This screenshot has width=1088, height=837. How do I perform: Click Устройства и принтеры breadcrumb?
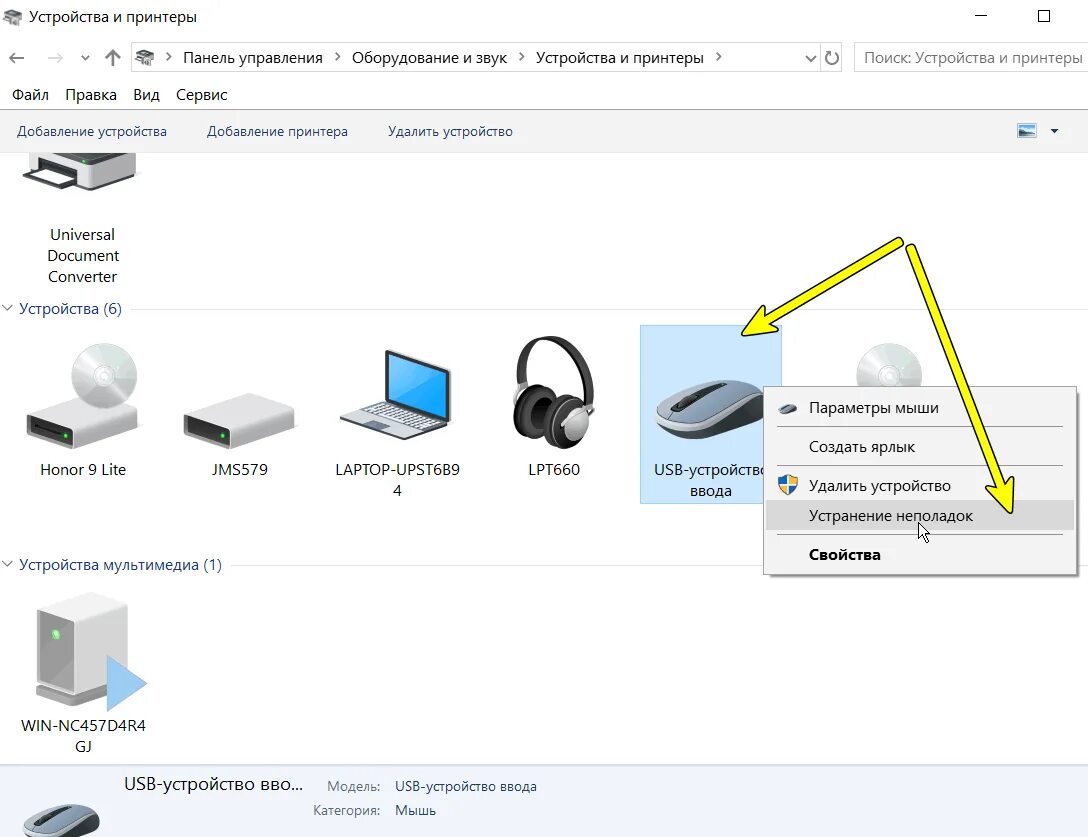tap(619, 58)
